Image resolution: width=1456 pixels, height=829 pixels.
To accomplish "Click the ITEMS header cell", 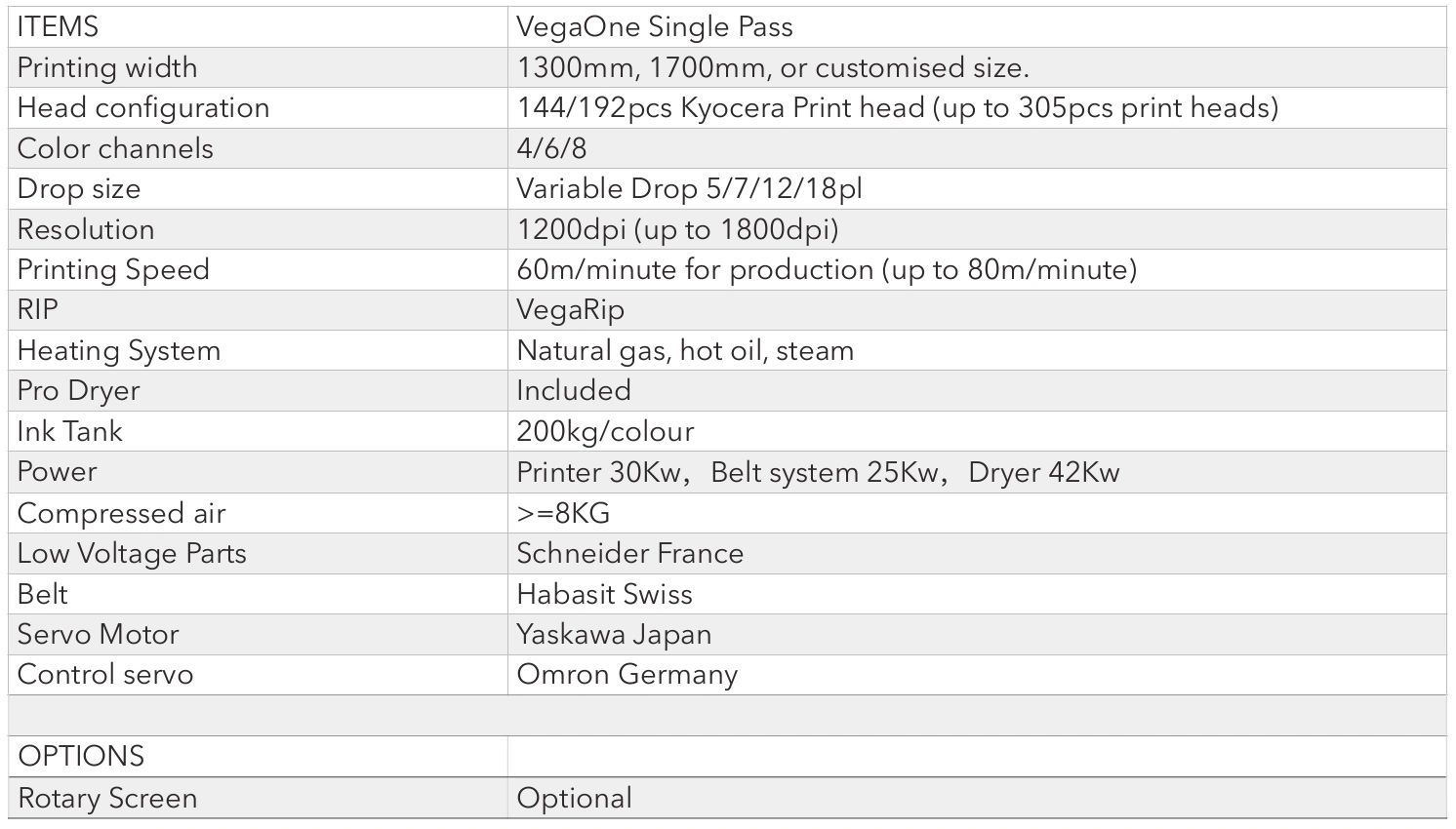I will 59,26.
